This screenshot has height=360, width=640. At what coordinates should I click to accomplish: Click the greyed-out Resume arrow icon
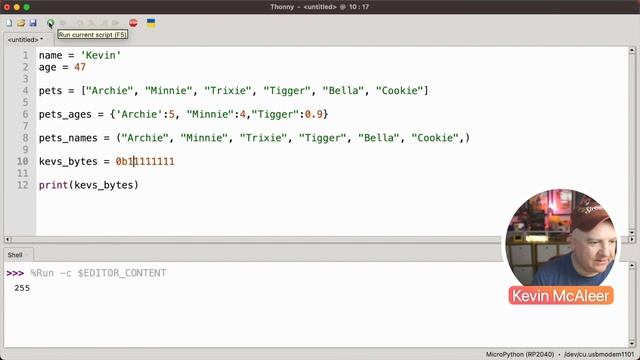pyautogui.click(x=116, y=23)
